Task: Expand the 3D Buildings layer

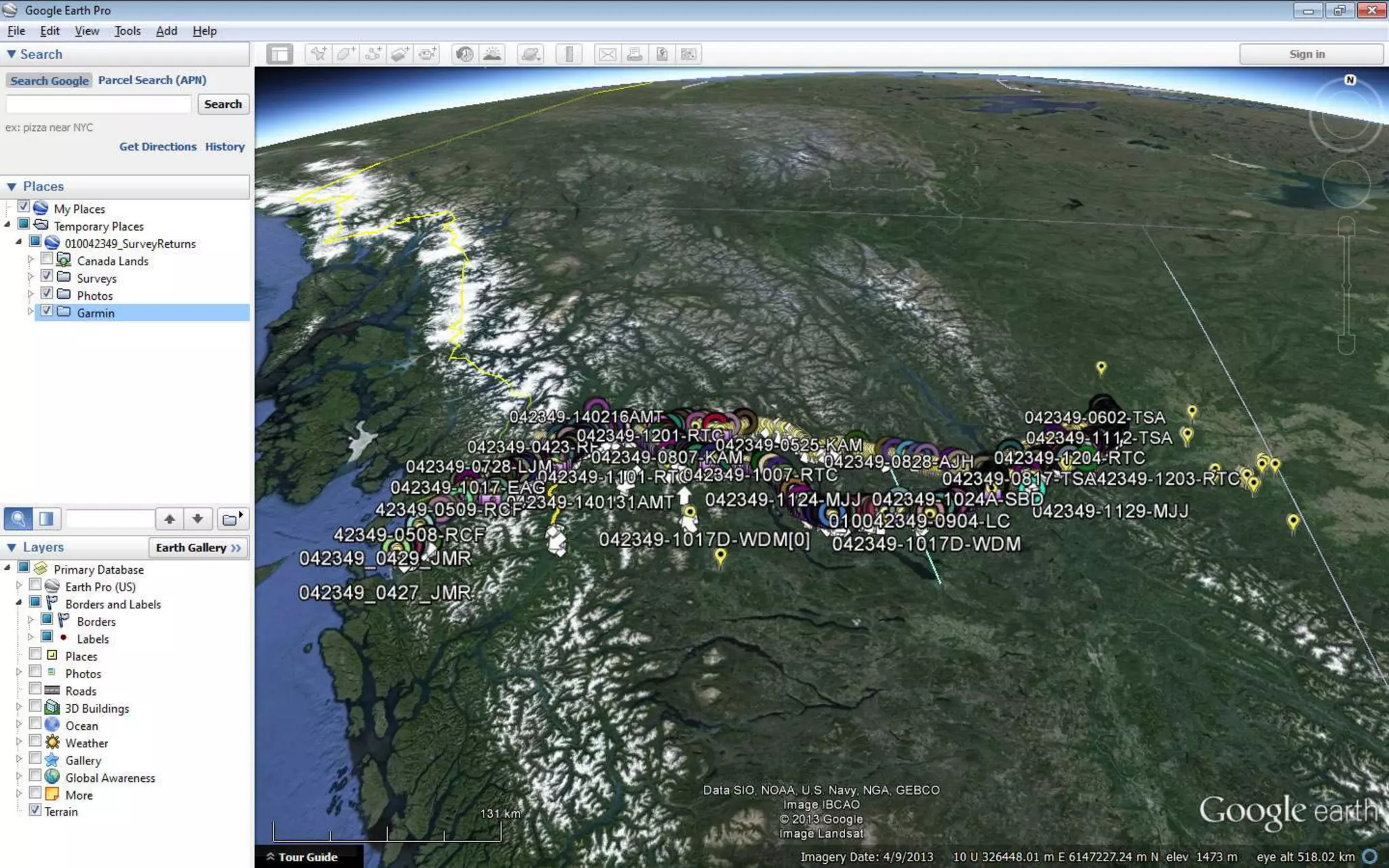Action: tap(19, 707)
